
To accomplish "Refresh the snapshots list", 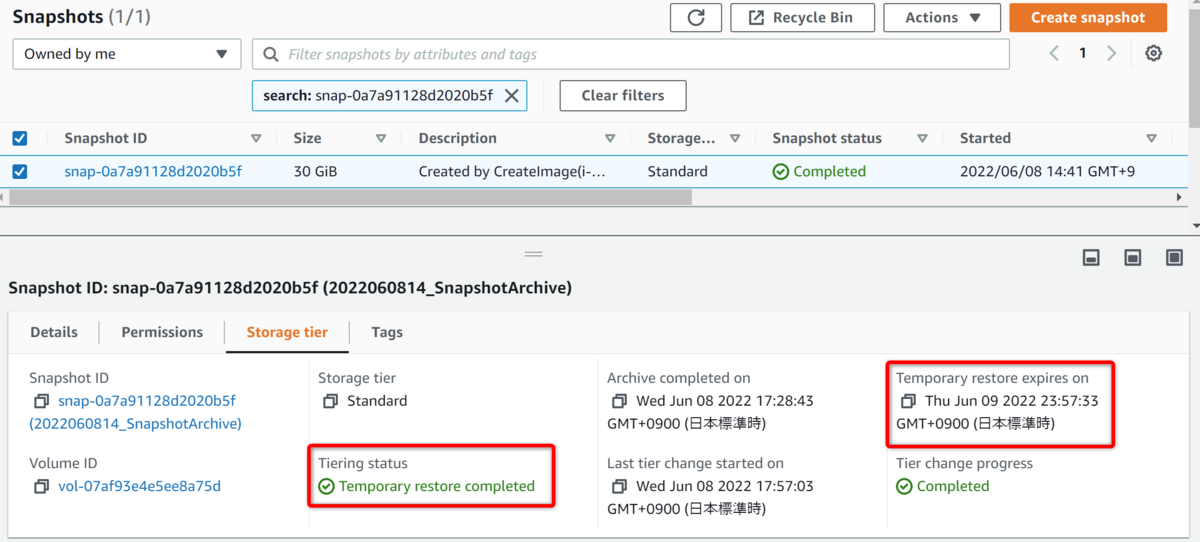I will 696,17.
